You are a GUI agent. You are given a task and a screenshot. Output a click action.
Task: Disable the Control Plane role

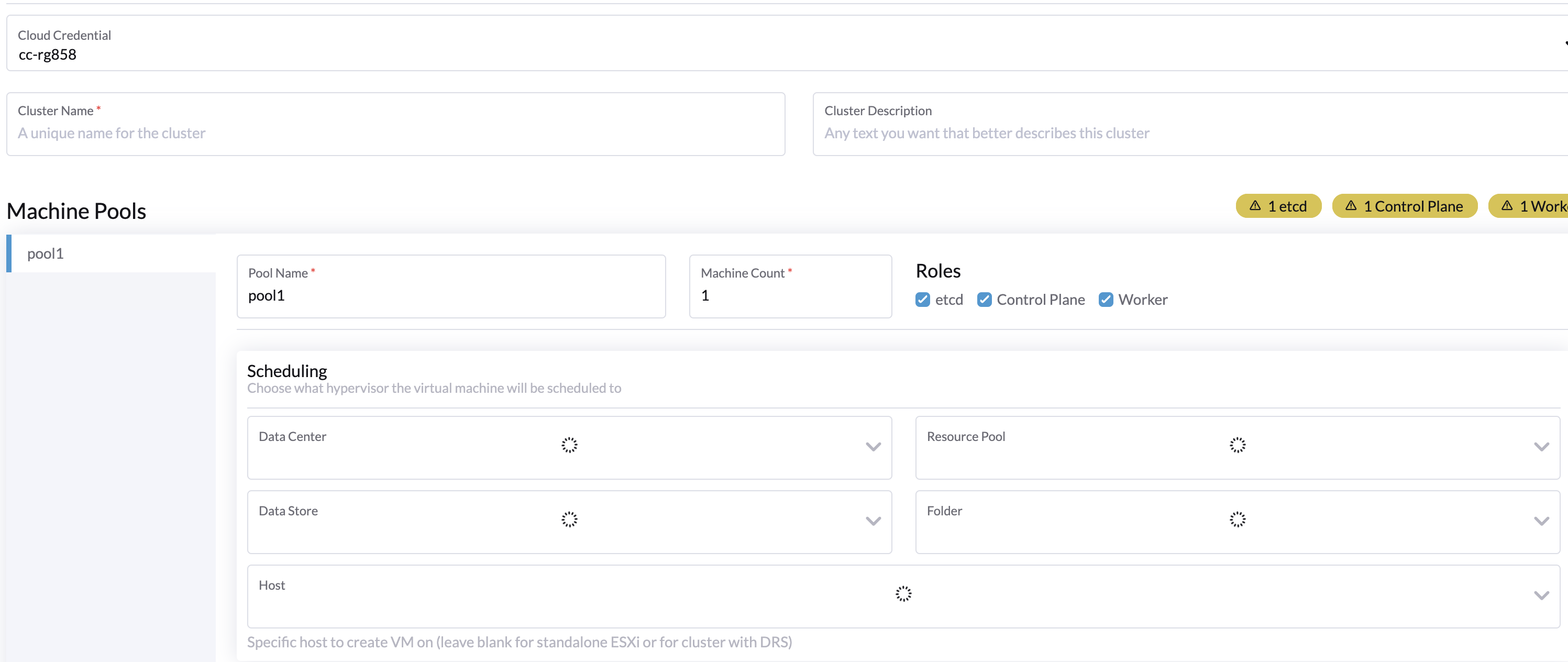point(985,300)
